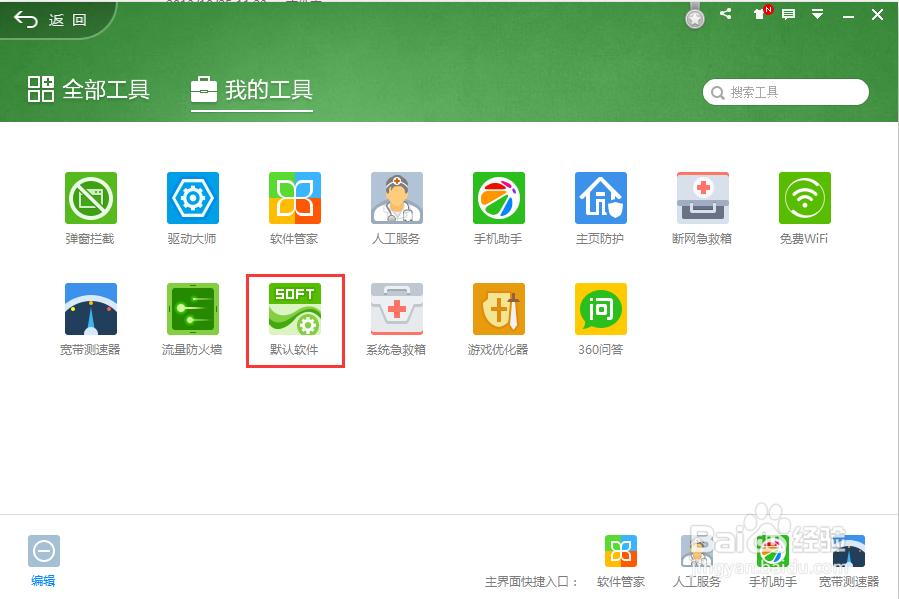Select 我的工具 tab
Screen dimensions: 899x599
coord(252,89)
